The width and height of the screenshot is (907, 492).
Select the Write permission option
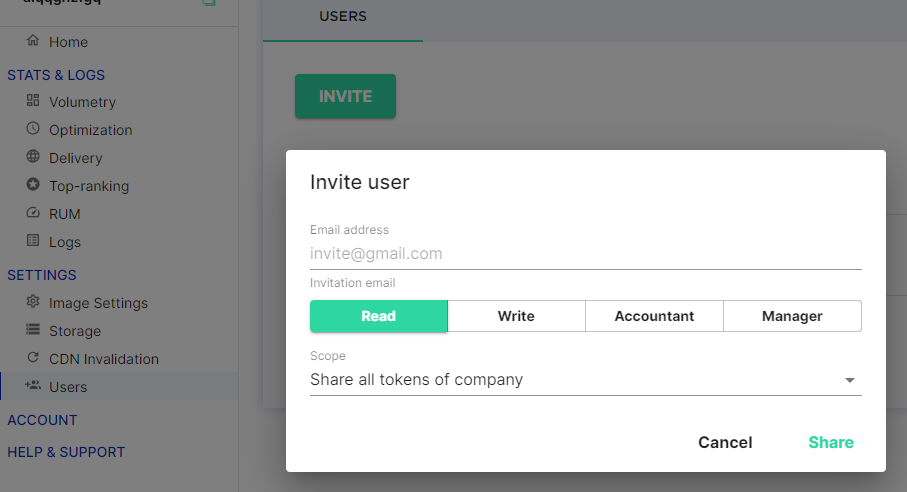pos(516,316)
